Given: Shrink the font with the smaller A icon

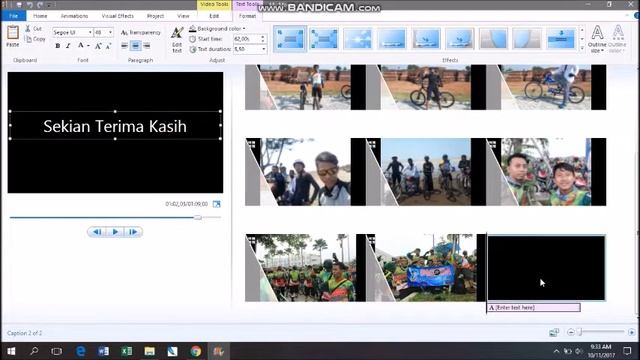Looking at the screenshot, I should [108, 46].
